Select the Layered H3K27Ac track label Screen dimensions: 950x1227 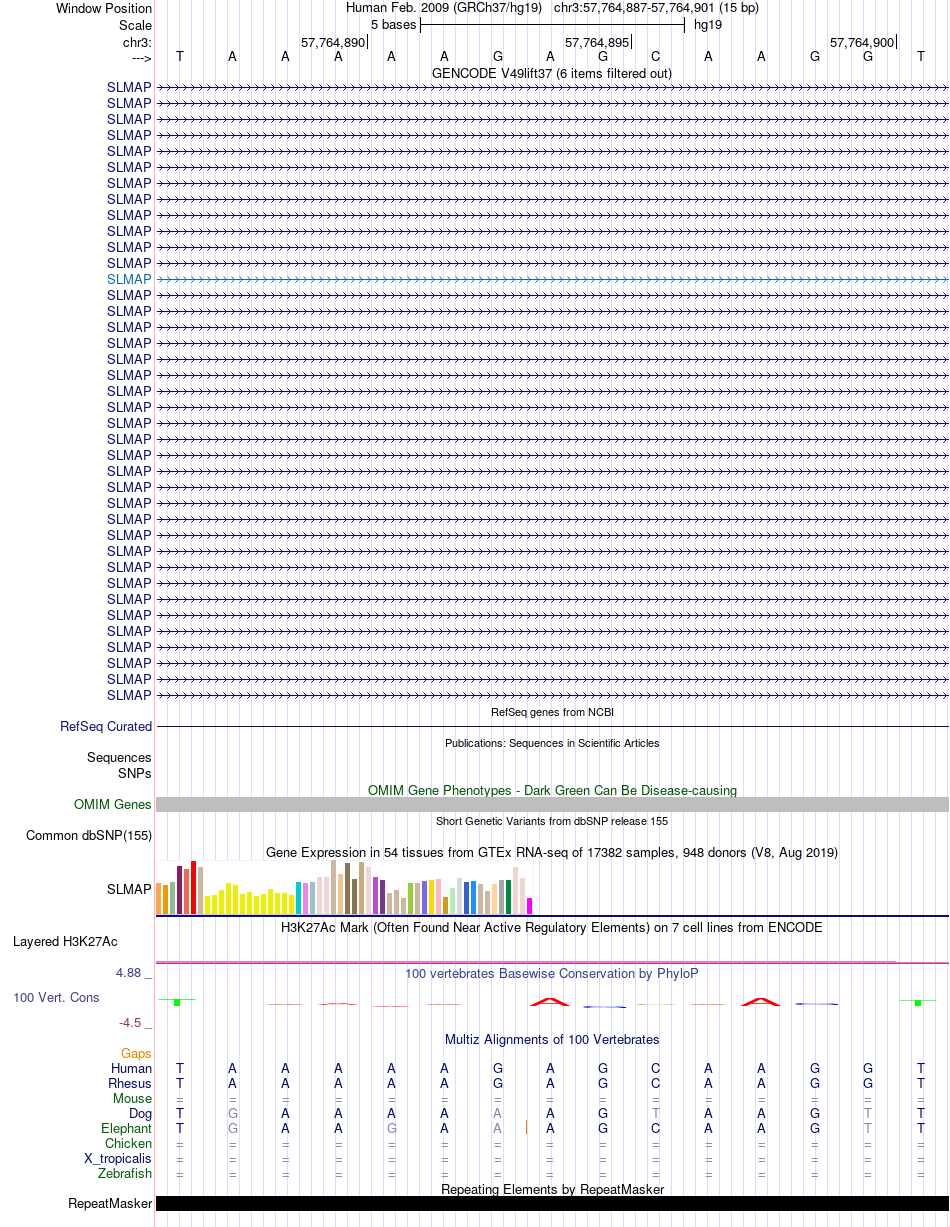pos(65,942)
